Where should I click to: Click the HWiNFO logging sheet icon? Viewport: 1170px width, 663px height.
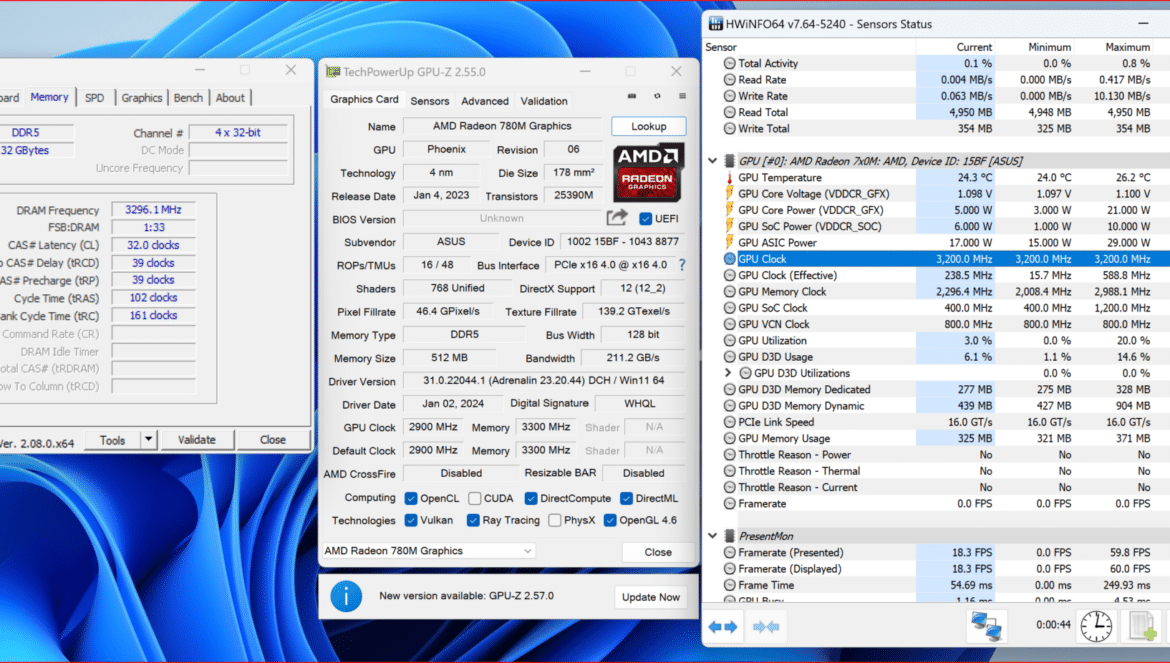[x=1143, y=626]
